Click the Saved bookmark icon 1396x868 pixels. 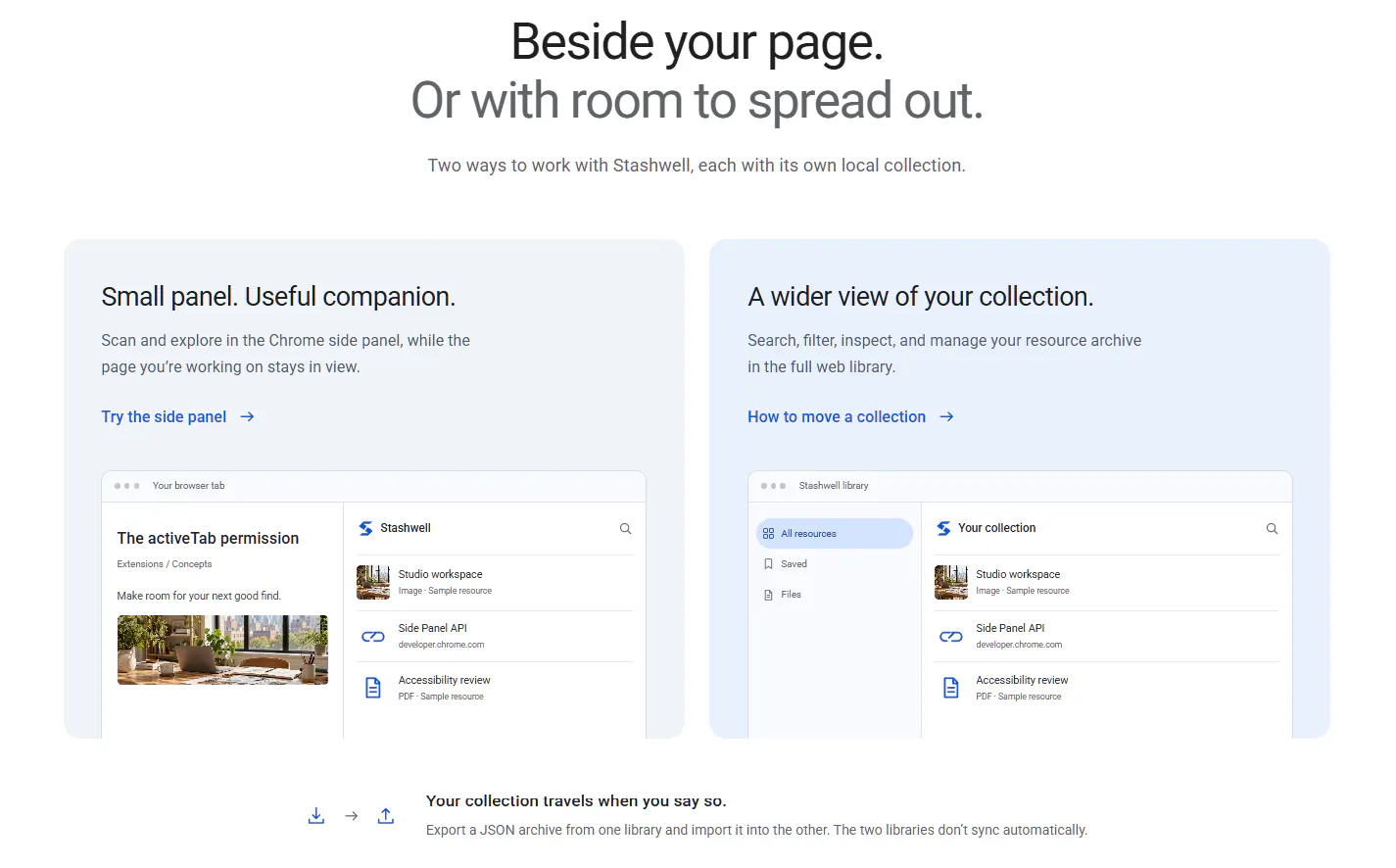coord(768,564)
